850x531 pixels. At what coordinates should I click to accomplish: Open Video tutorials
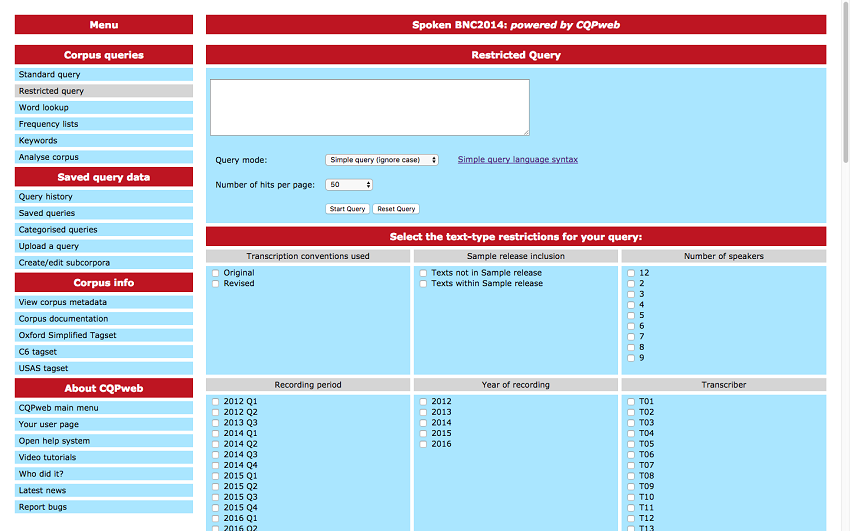(x=104, y=457)
